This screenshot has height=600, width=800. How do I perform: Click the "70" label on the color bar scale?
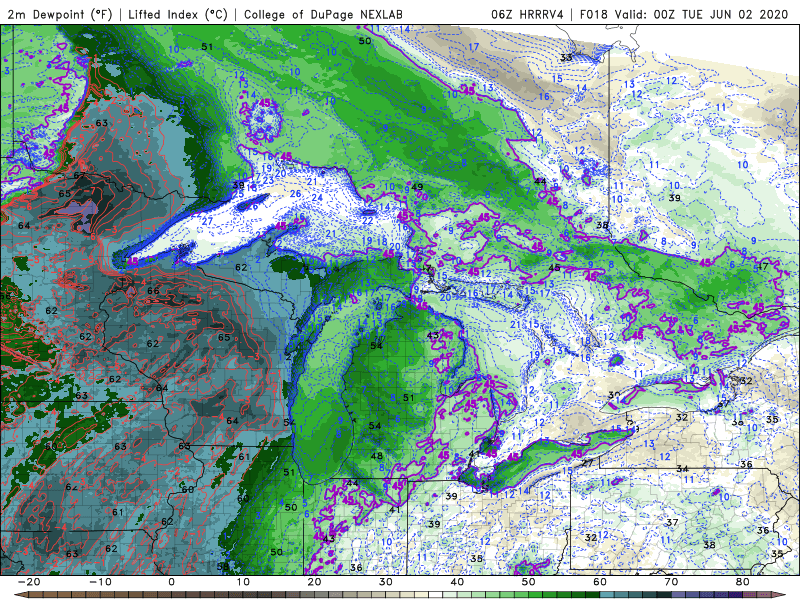(671, 582)
